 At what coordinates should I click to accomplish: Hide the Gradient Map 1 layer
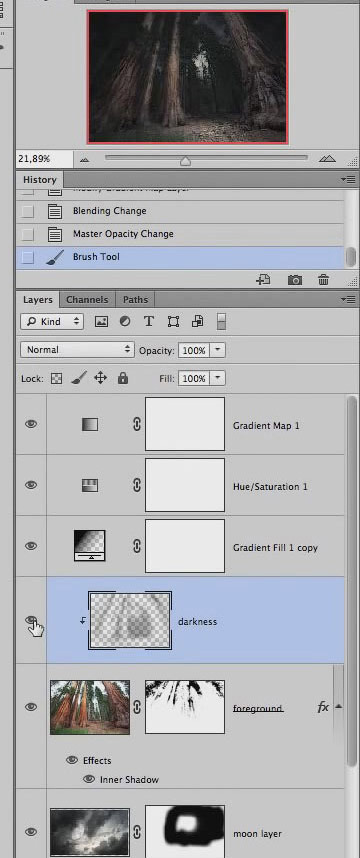(31, 424)
